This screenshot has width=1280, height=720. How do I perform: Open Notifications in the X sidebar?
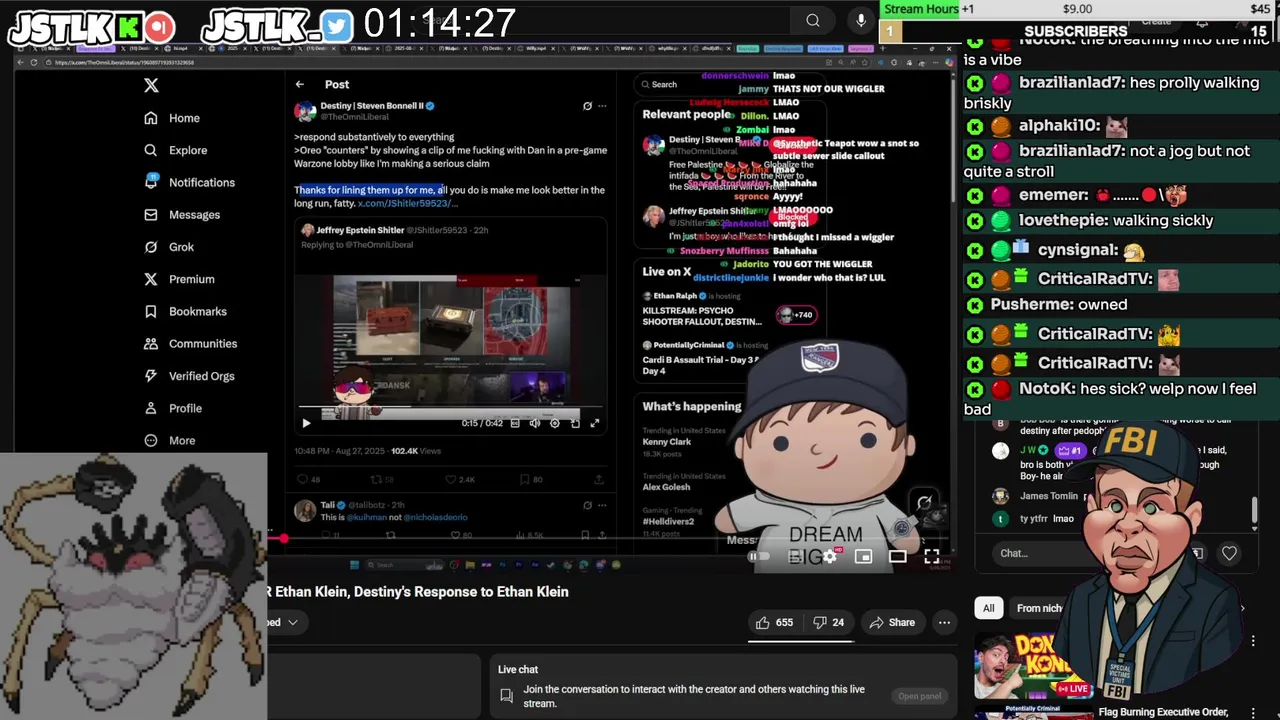coord(189,182)
